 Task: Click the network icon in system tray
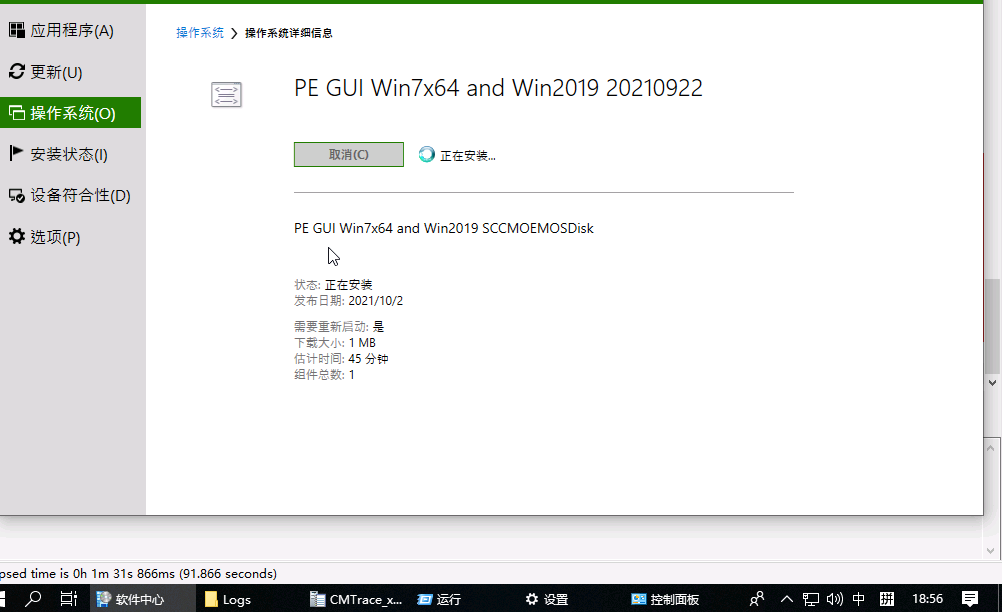click(x=810, y=599)
